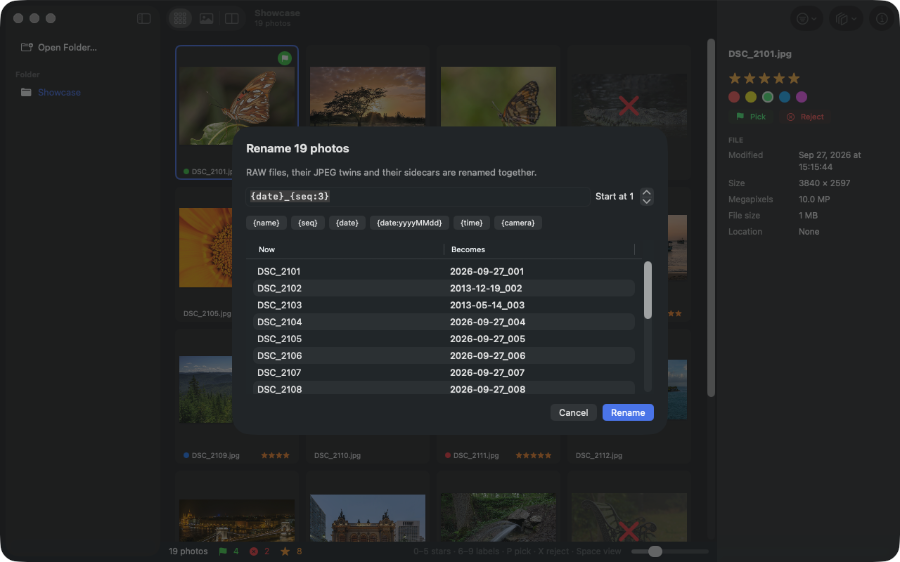Select the forest hills thumbnail DSC_2109
Viewport: 900px width, 562px height.
point(205,389)
